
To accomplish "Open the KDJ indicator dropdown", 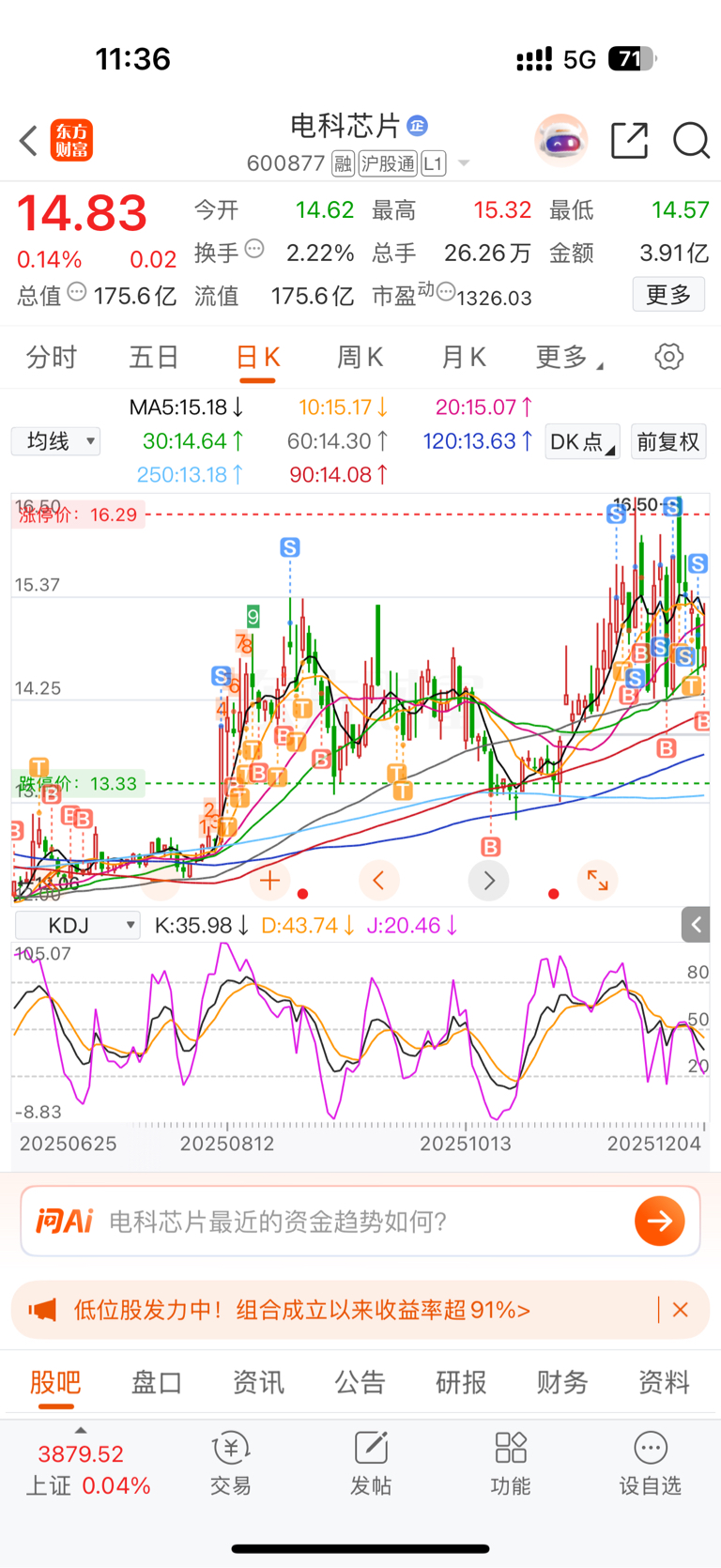I will tap(78, 926).
